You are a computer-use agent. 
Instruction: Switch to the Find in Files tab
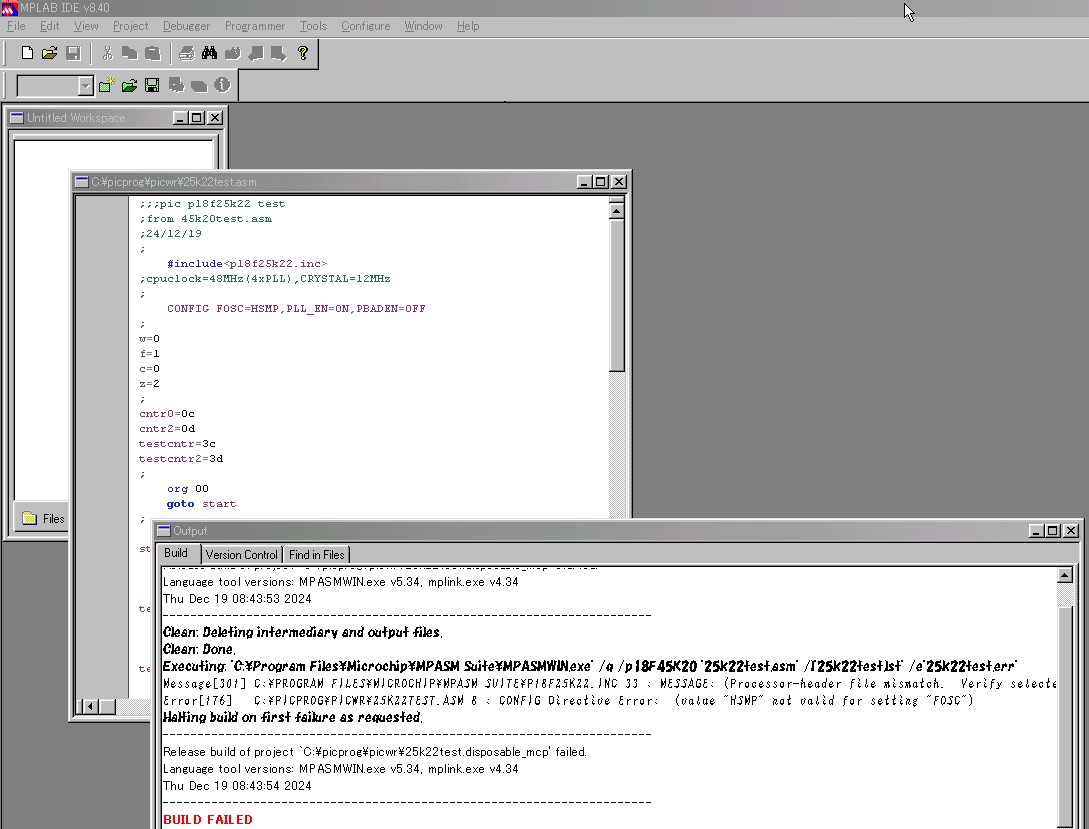click(x=317, y=555)
